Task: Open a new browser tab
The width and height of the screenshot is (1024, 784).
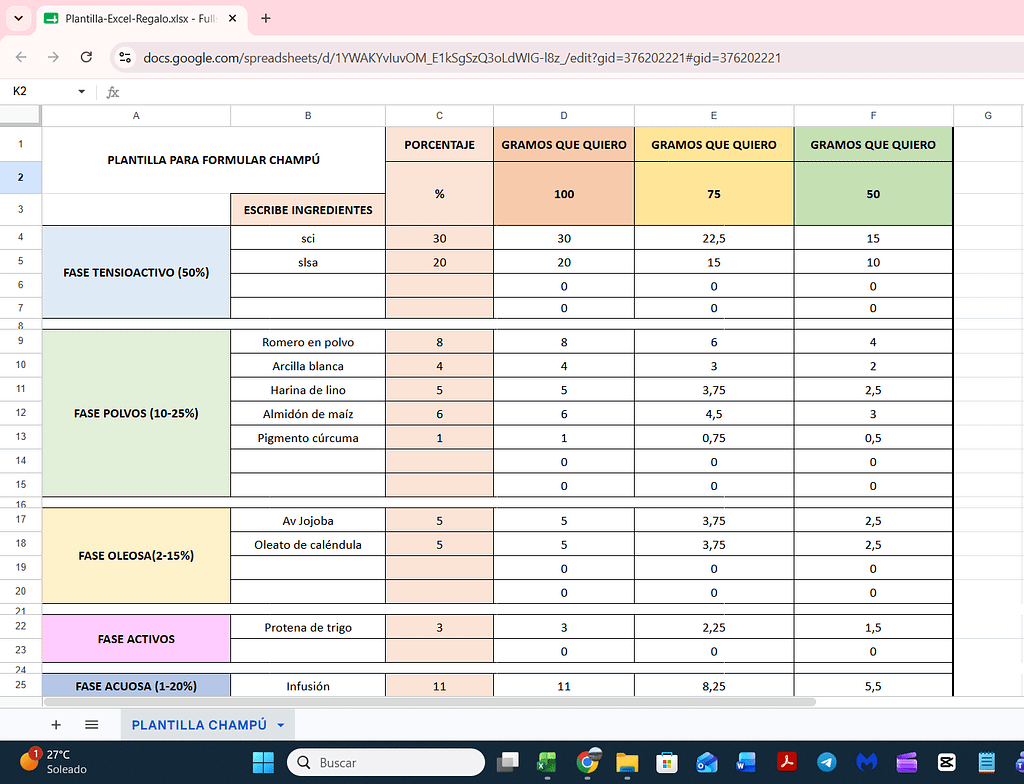Action: pyautogui.click(x=266, y=18)
